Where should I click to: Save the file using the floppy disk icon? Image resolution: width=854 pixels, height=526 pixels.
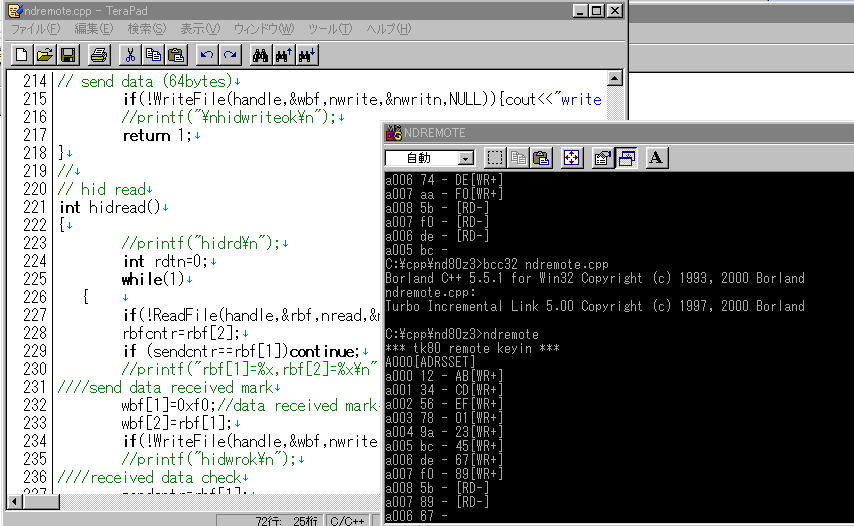[68, 55]
